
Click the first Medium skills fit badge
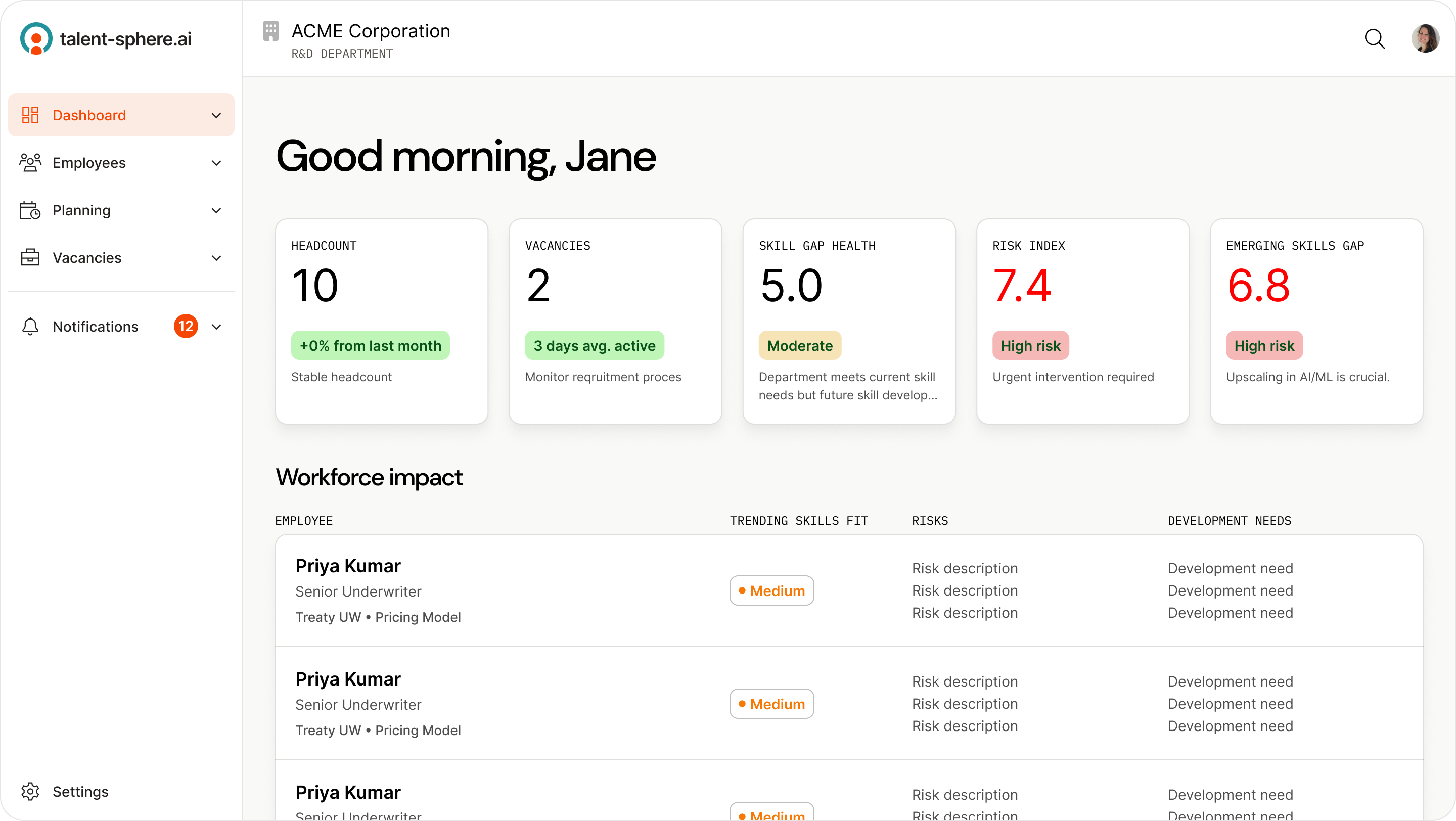(771, 590)
